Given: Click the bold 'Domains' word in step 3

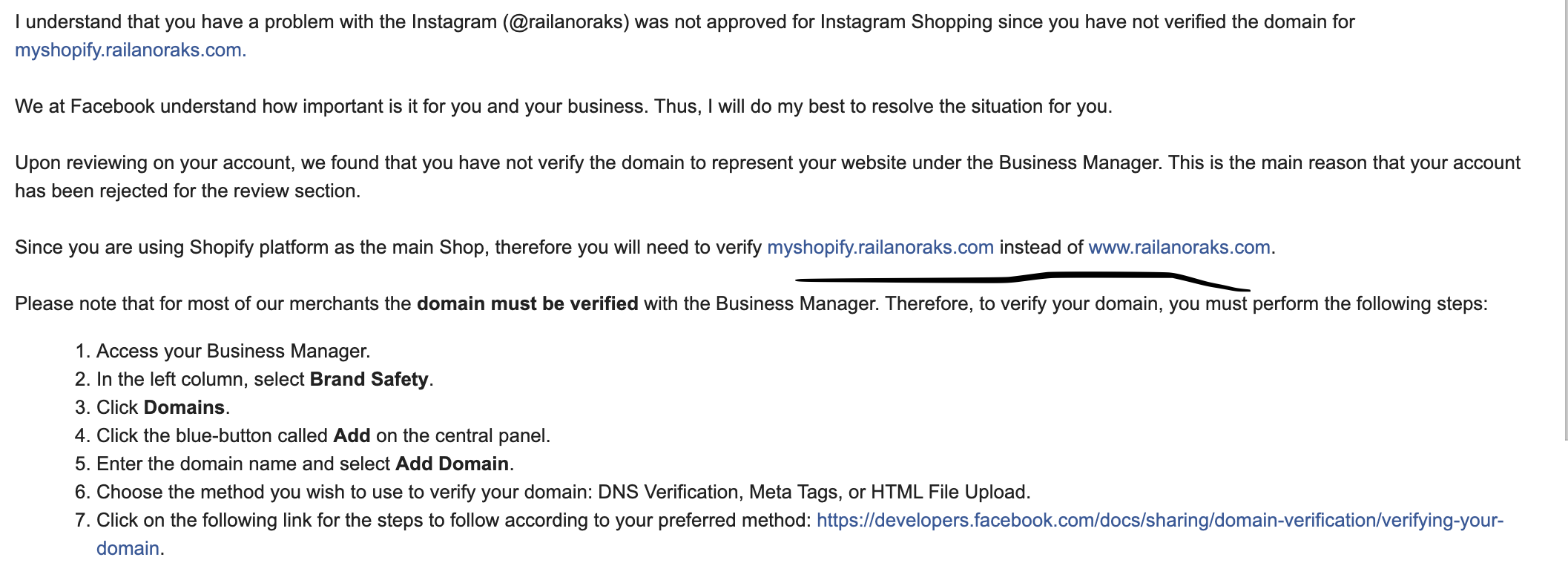Looking at the screenshot, I should coord(184,408).
